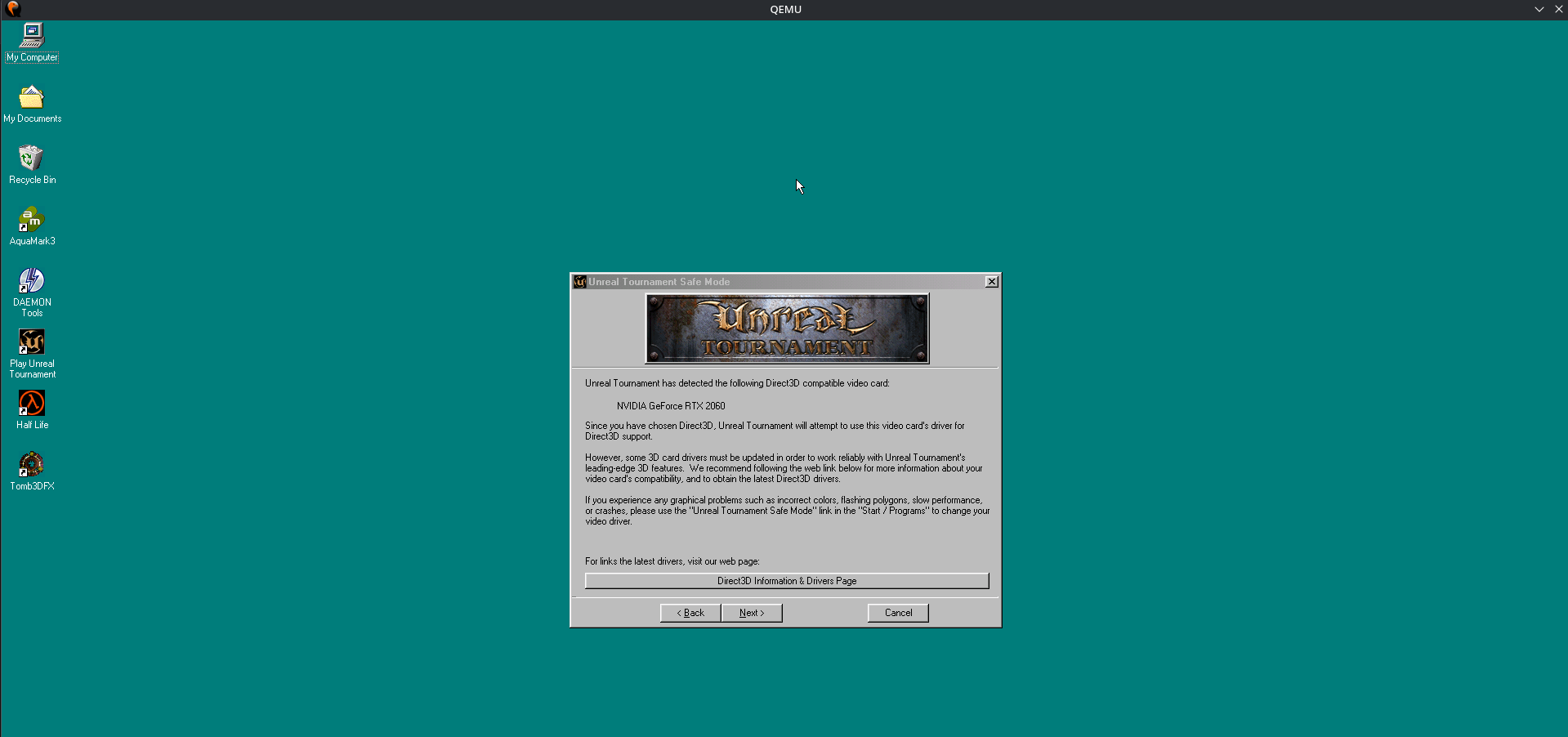The width and height of the screenshot is (1568, 737).
Task: Select the Tomb3DFX desktop icon
Action: click(x=32, y=465)
